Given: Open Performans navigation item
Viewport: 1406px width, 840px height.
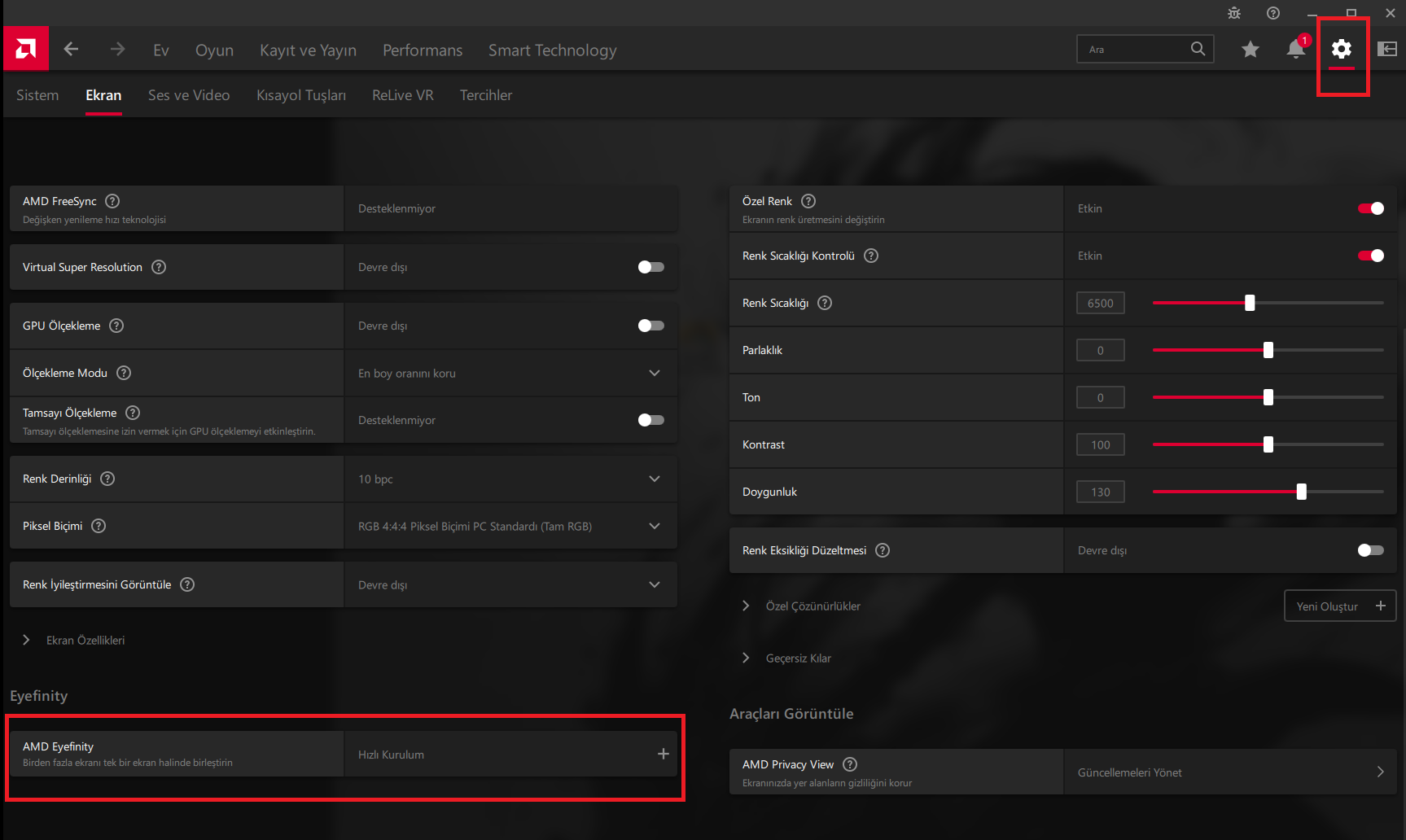Looking at the screenshot, I should coord(423,50).
